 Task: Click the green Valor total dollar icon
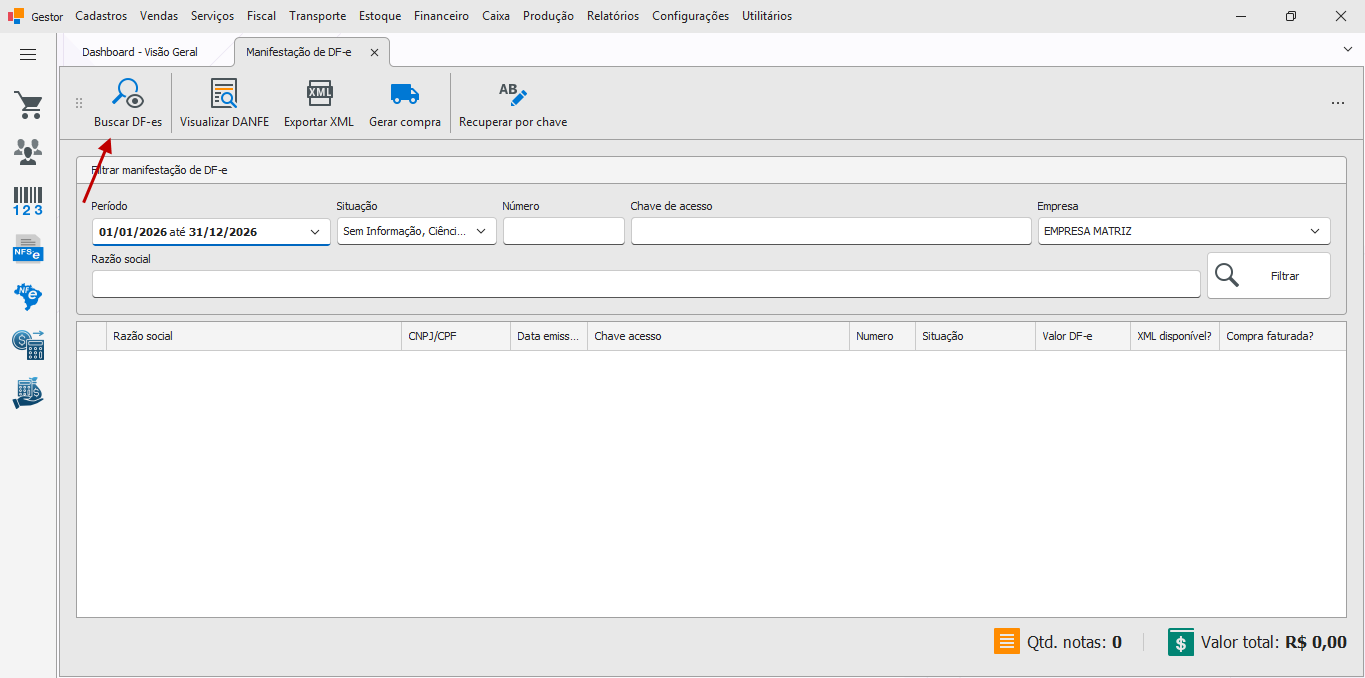click(1181, 642)
